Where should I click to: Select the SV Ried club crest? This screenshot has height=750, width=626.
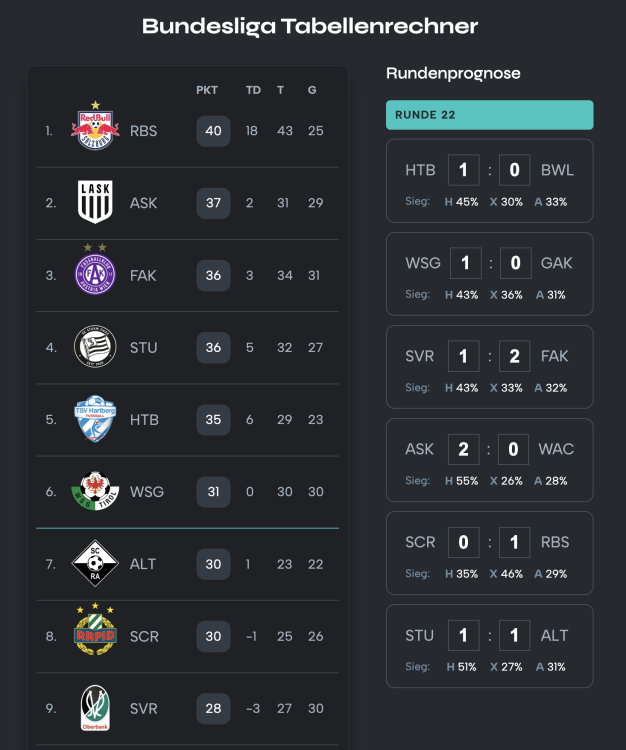click(96, 708)
